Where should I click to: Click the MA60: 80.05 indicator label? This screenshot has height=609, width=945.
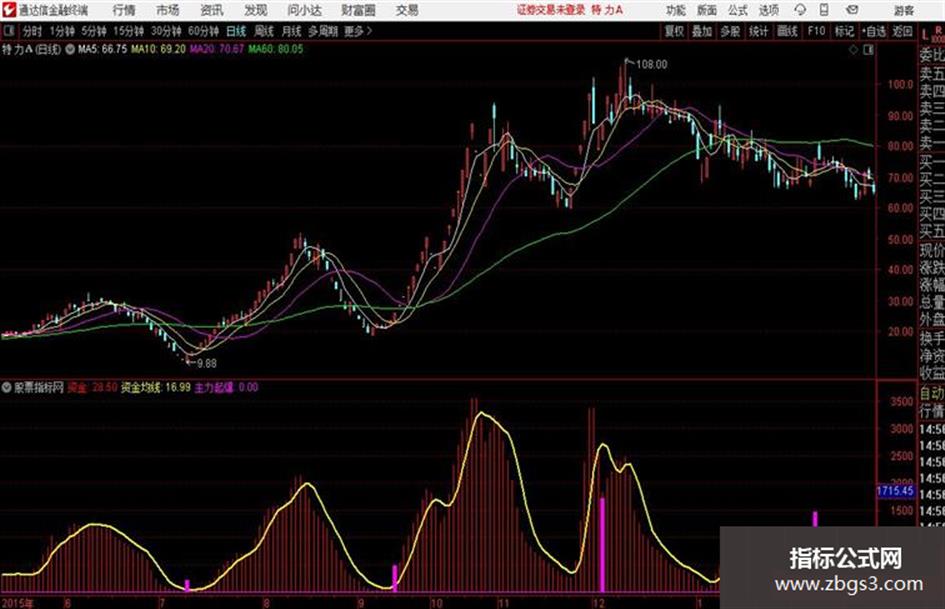275,49
